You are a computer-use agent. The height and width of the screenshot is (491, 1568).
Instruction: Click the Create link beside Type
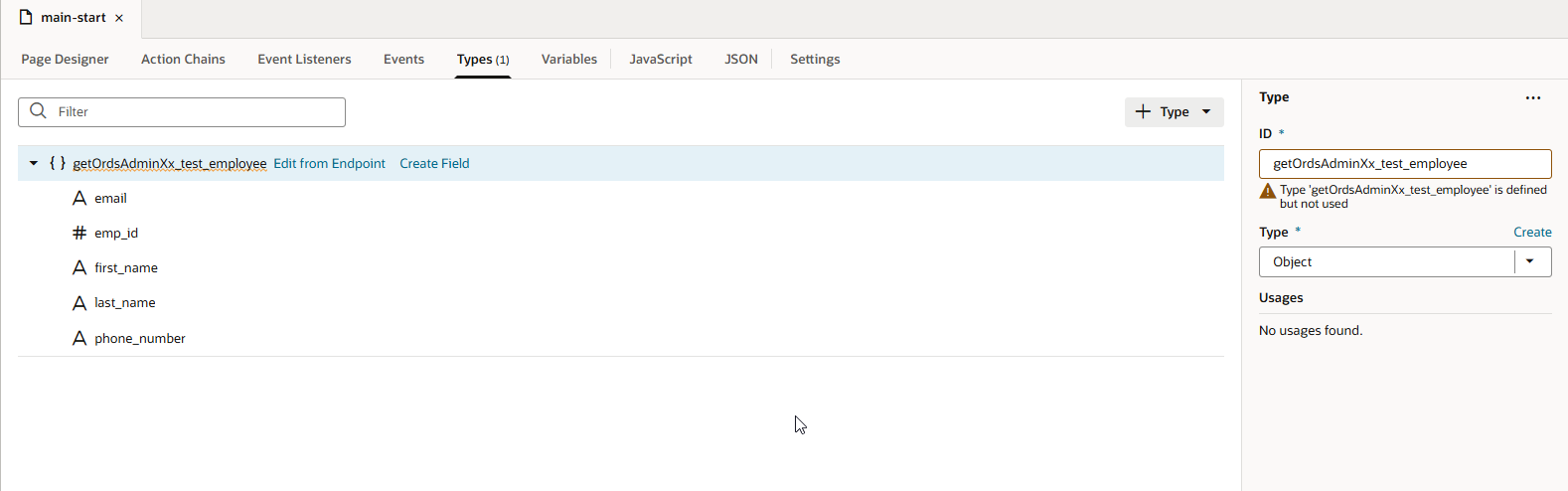pos(1531,232)
